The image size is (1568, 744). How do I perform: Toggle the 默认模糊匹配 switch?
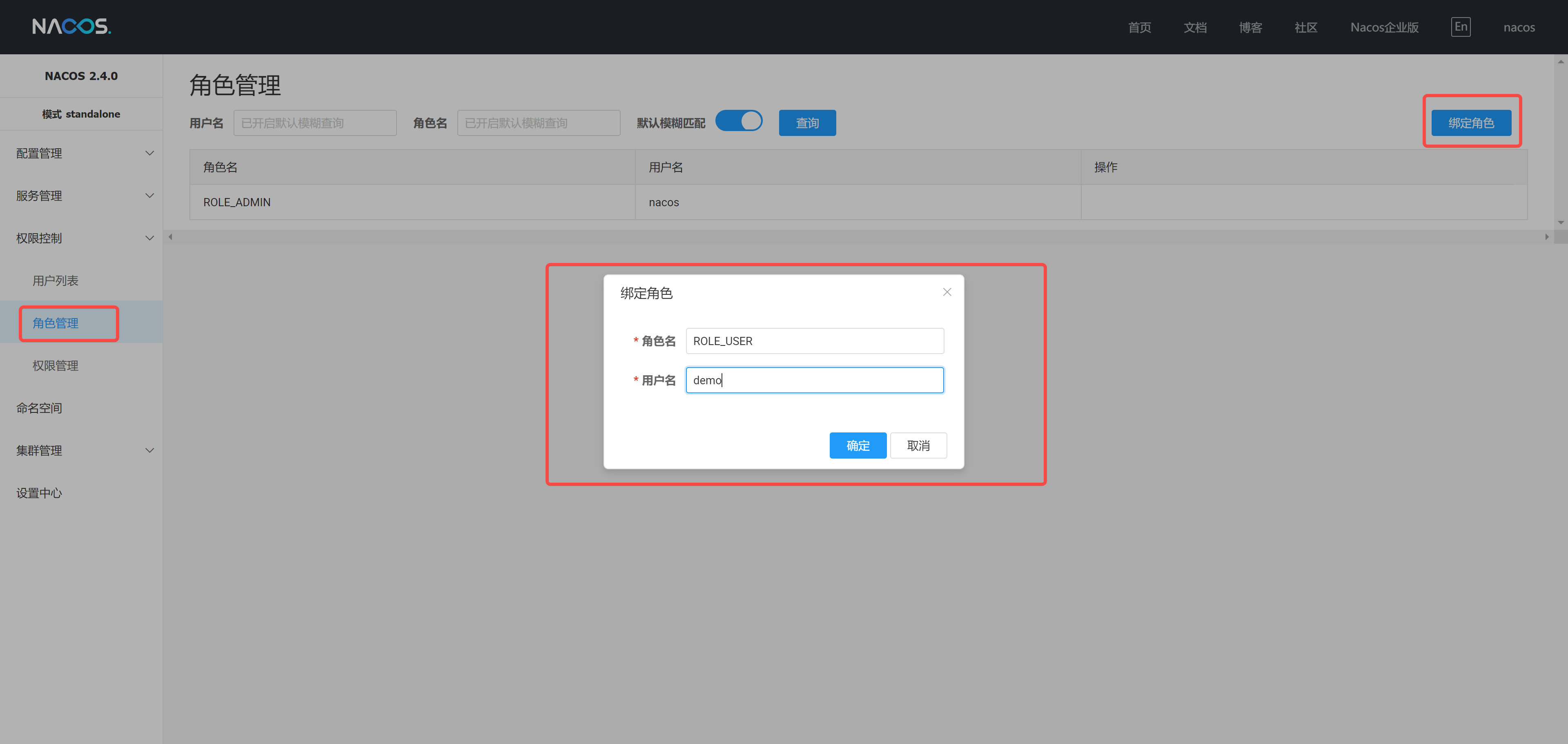click(x=738, y=121)
